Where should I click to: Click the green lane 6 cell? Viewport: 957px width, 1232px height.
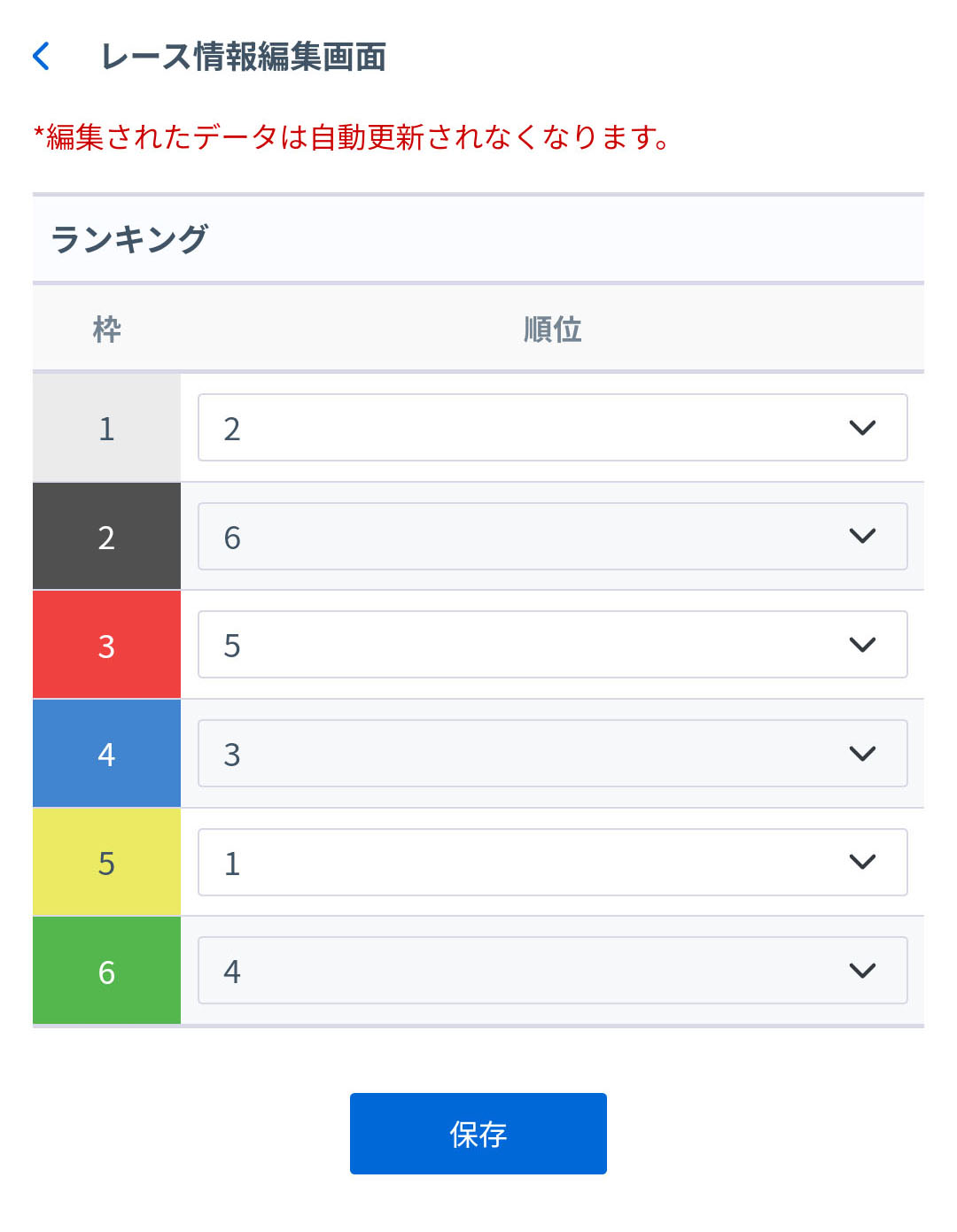point(106,972)
